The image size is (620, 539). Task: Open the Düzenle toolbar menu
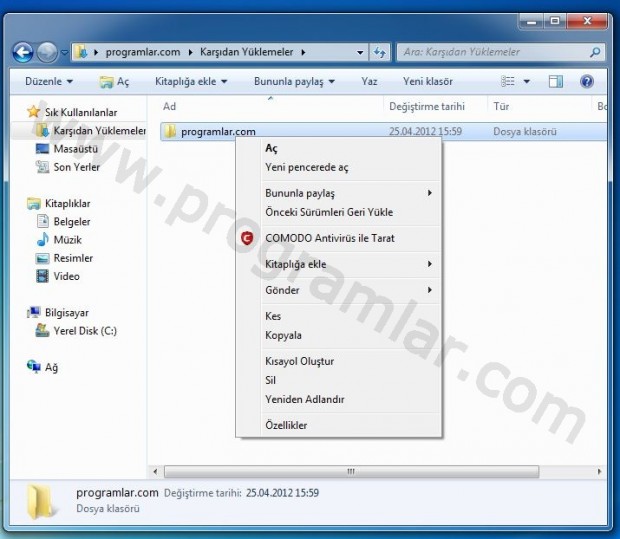click(x=49, y=81)
